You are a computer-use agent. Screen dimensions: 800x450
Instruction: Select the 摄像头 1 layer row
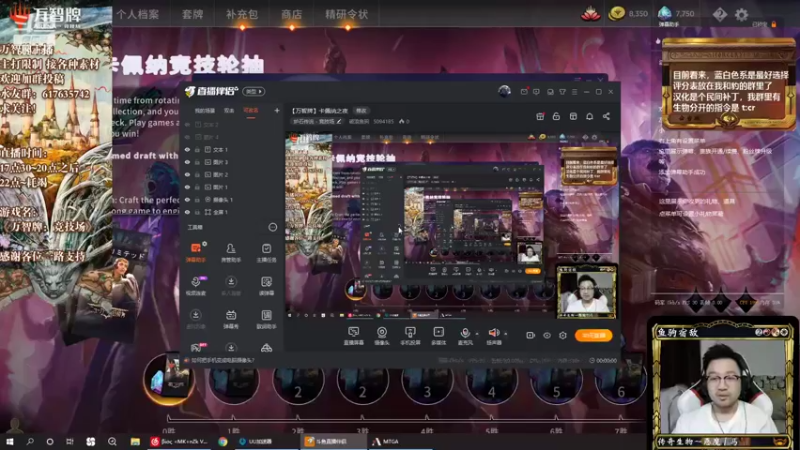click(232, 199)
